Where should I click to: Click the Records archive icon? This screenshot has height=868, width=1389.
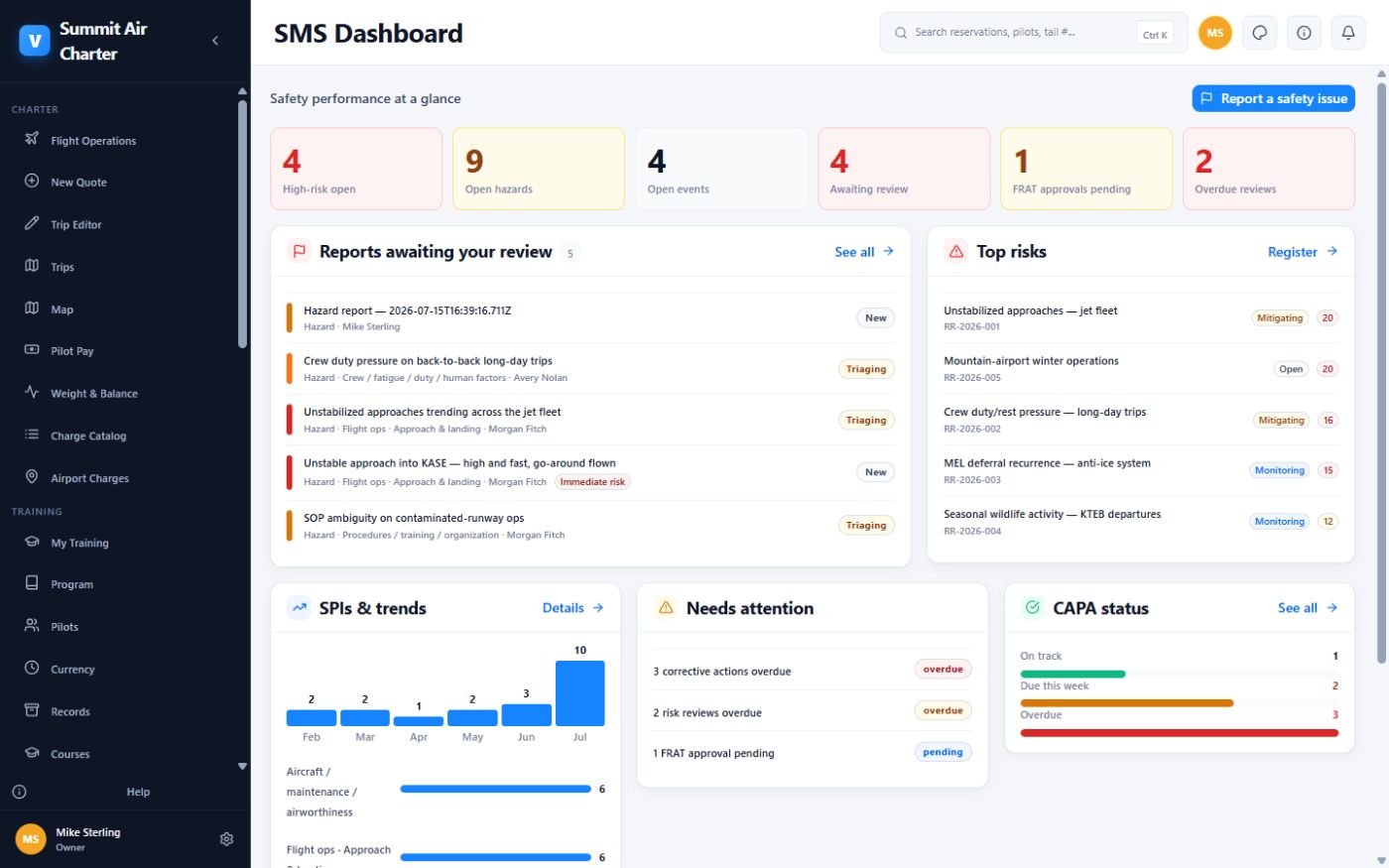(32, 710)
